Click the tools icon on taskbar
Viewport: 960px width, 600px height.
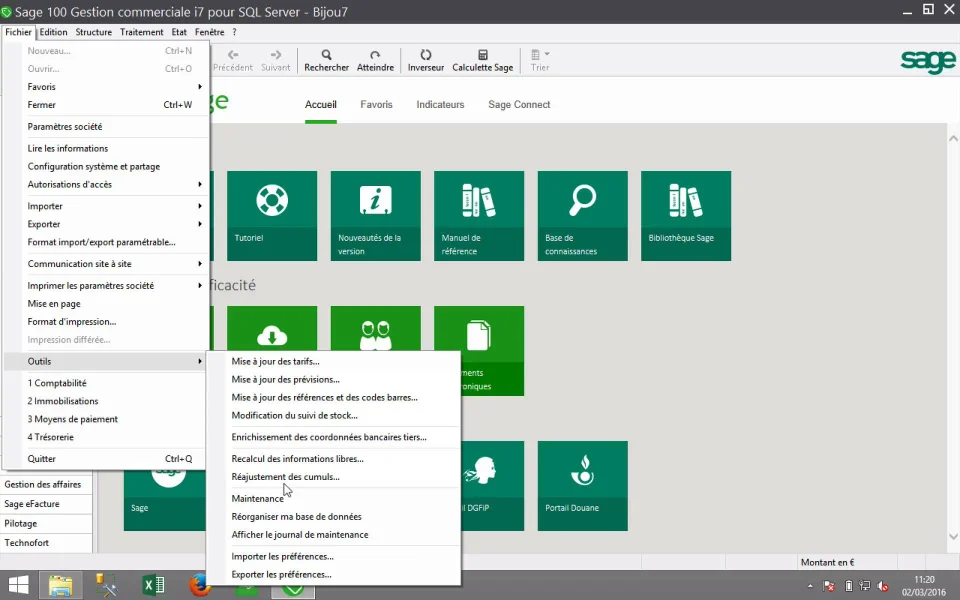[x=107, y=585]
